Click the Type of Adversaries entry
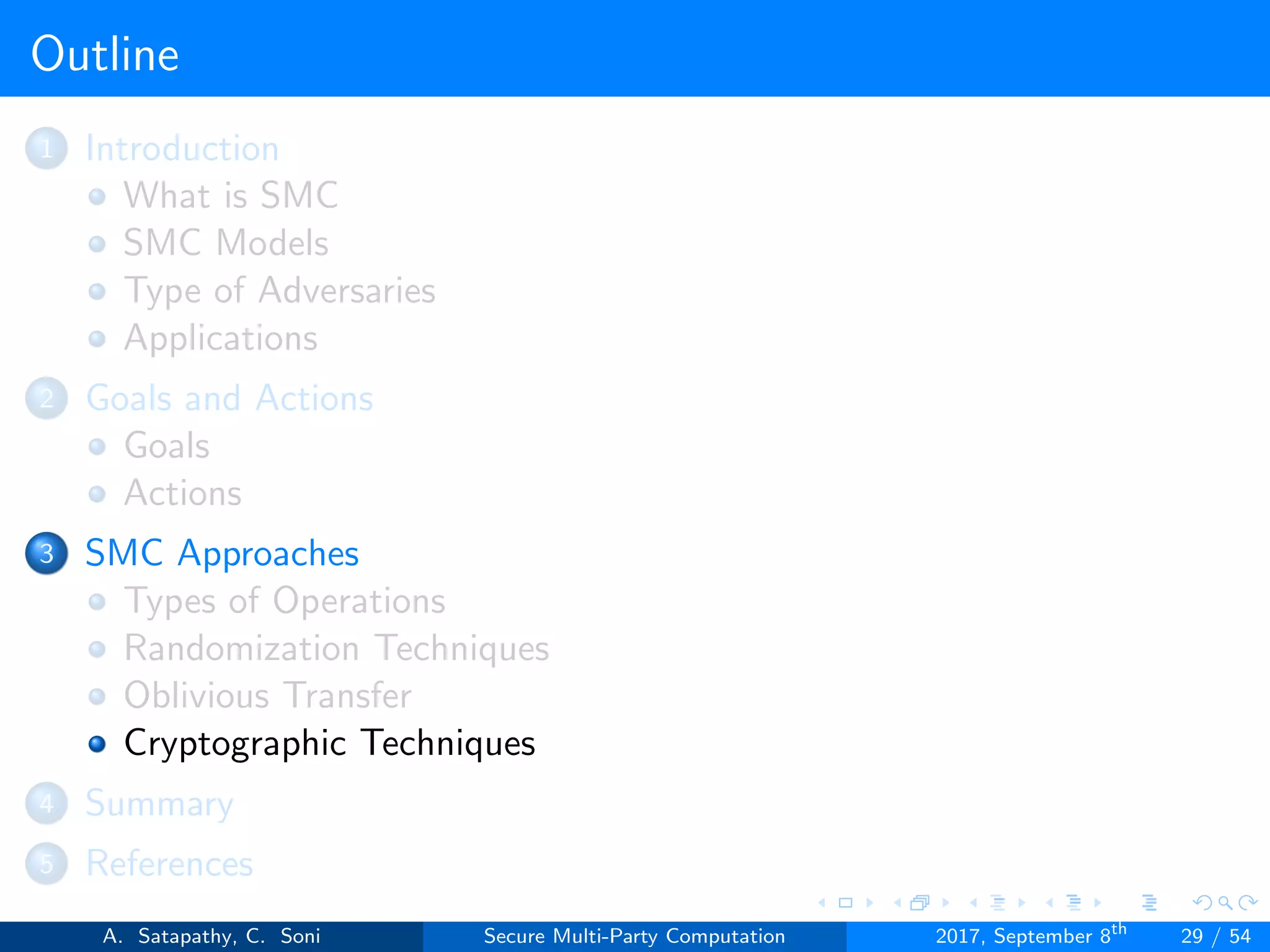 (280, 291)
